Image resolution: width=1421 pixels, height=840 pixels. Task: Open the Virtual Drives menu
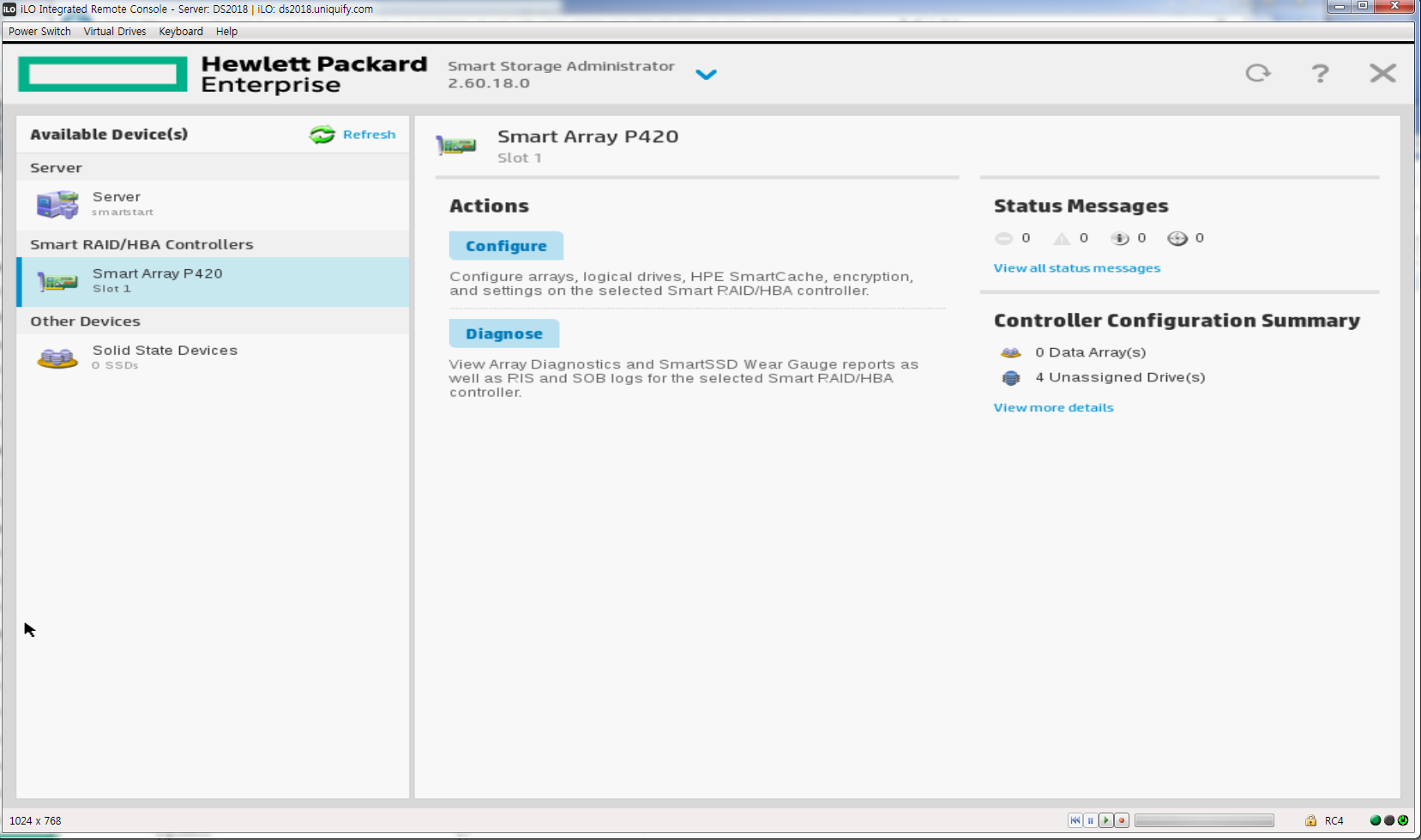tap(115, 32)
